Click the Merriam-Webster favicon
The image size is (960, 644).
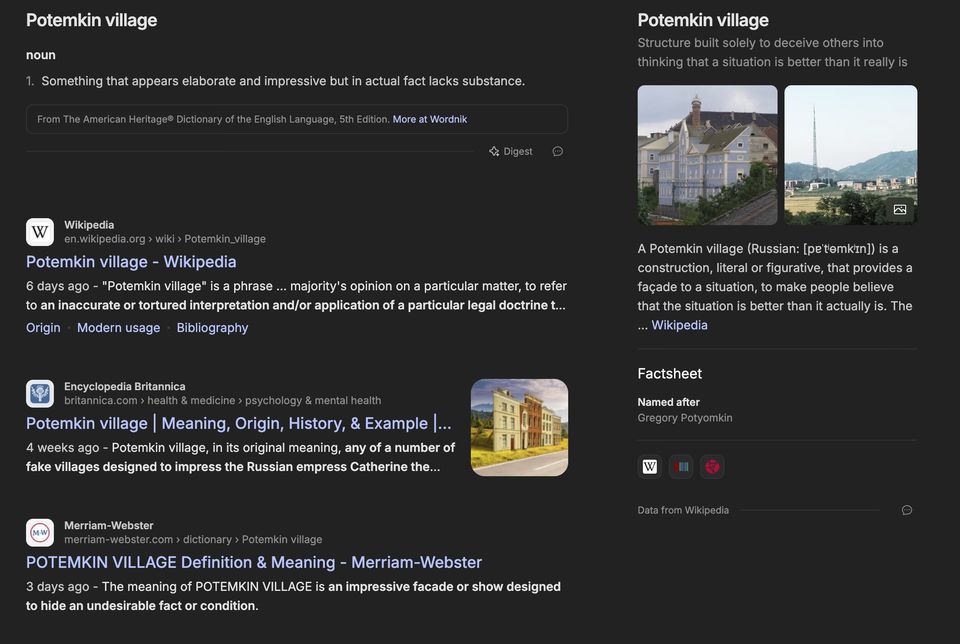[x=40, y=533]
